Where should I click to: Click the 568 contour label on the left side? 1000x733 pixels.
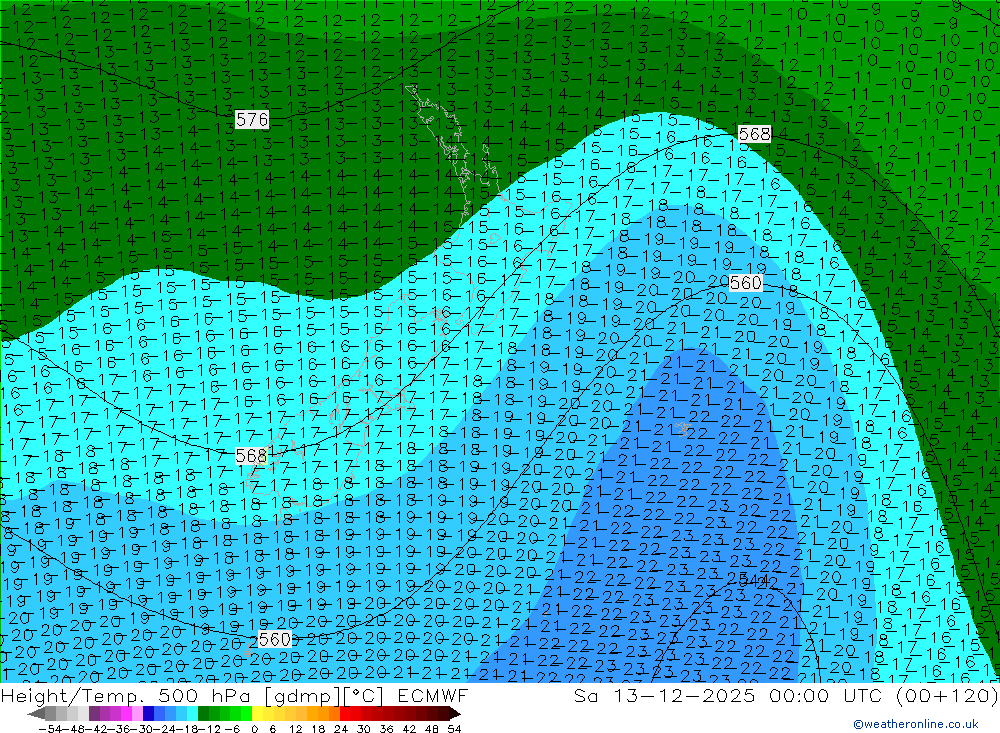pyautogui.click(x=252, y=456)
